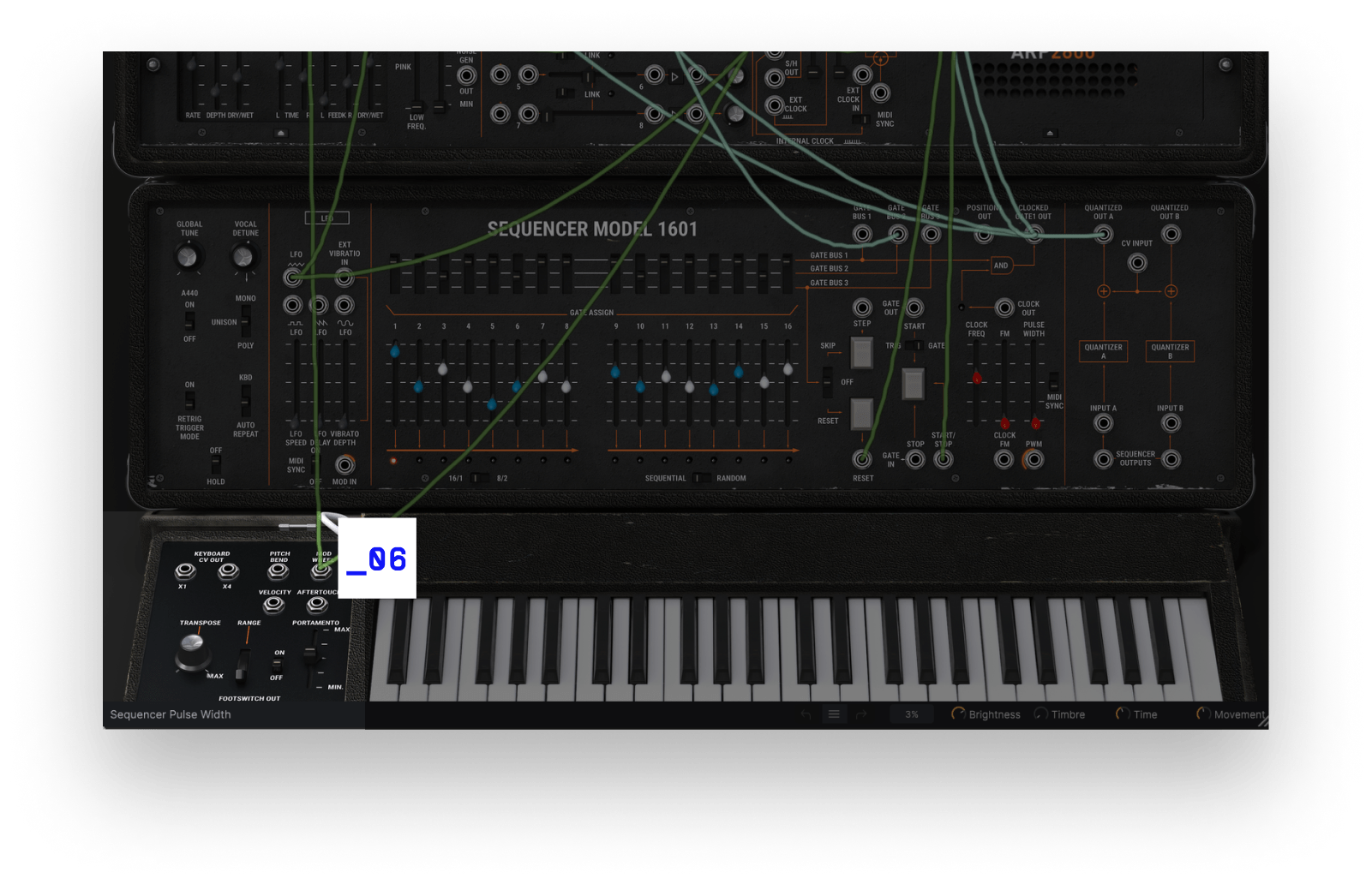Viewport: 1372px width, 884px height.
Task: Click the CV Input jack
Action: pos(1137,263)
